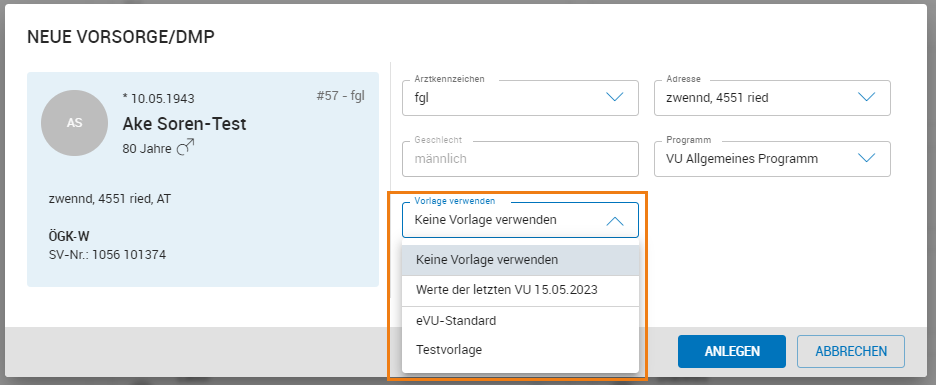Click the Adresse field chevron arrow

866,97
